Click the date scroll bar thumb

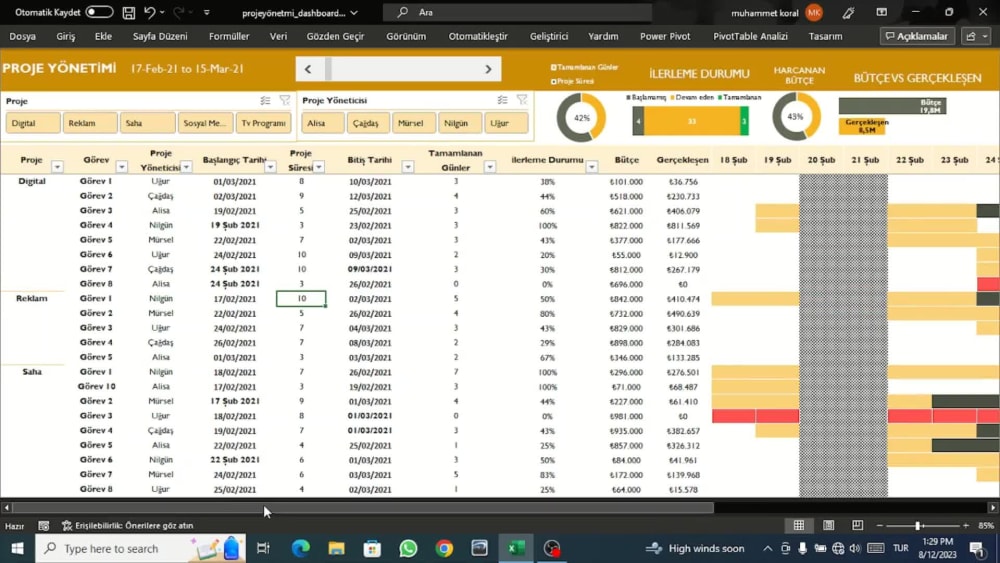[x=328, y=69]
